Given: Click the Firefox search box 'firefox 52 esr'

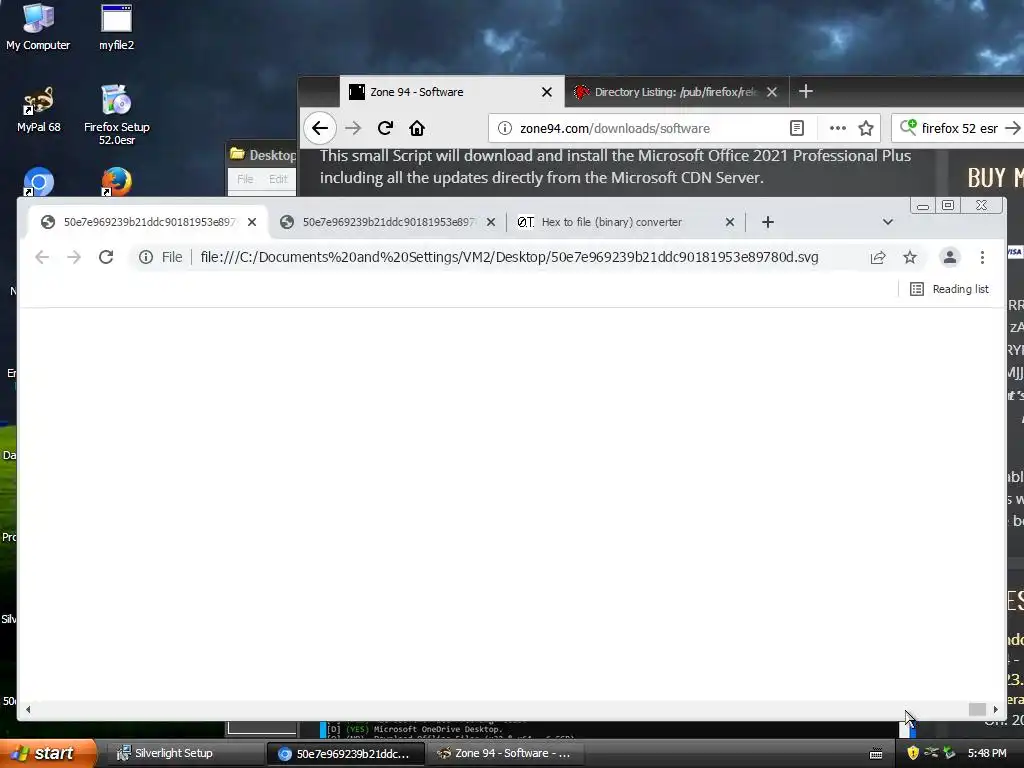Looking at the screenshot, I should (x=959, y=128).
